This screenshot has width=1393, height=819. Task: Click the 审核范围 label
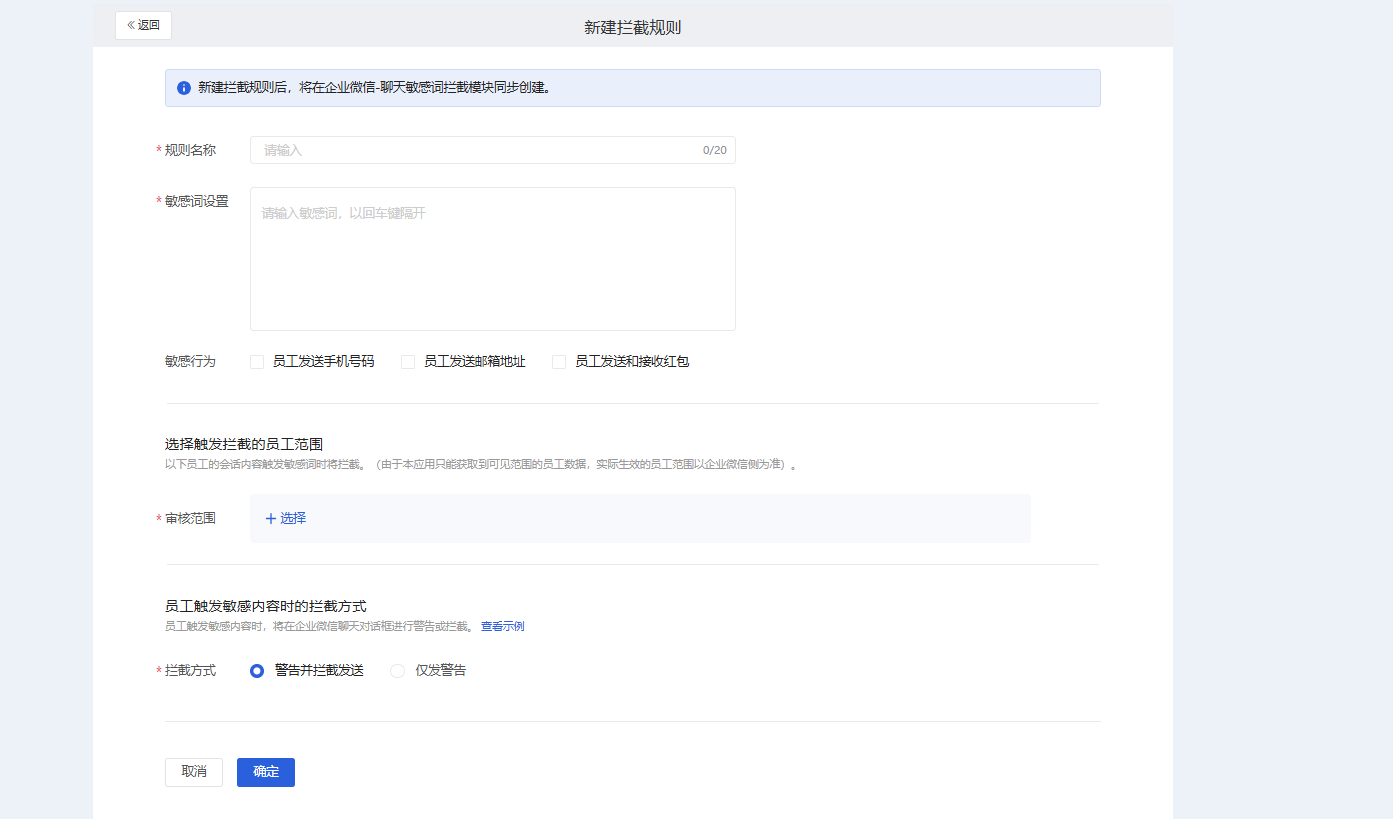tap(190, 518)
